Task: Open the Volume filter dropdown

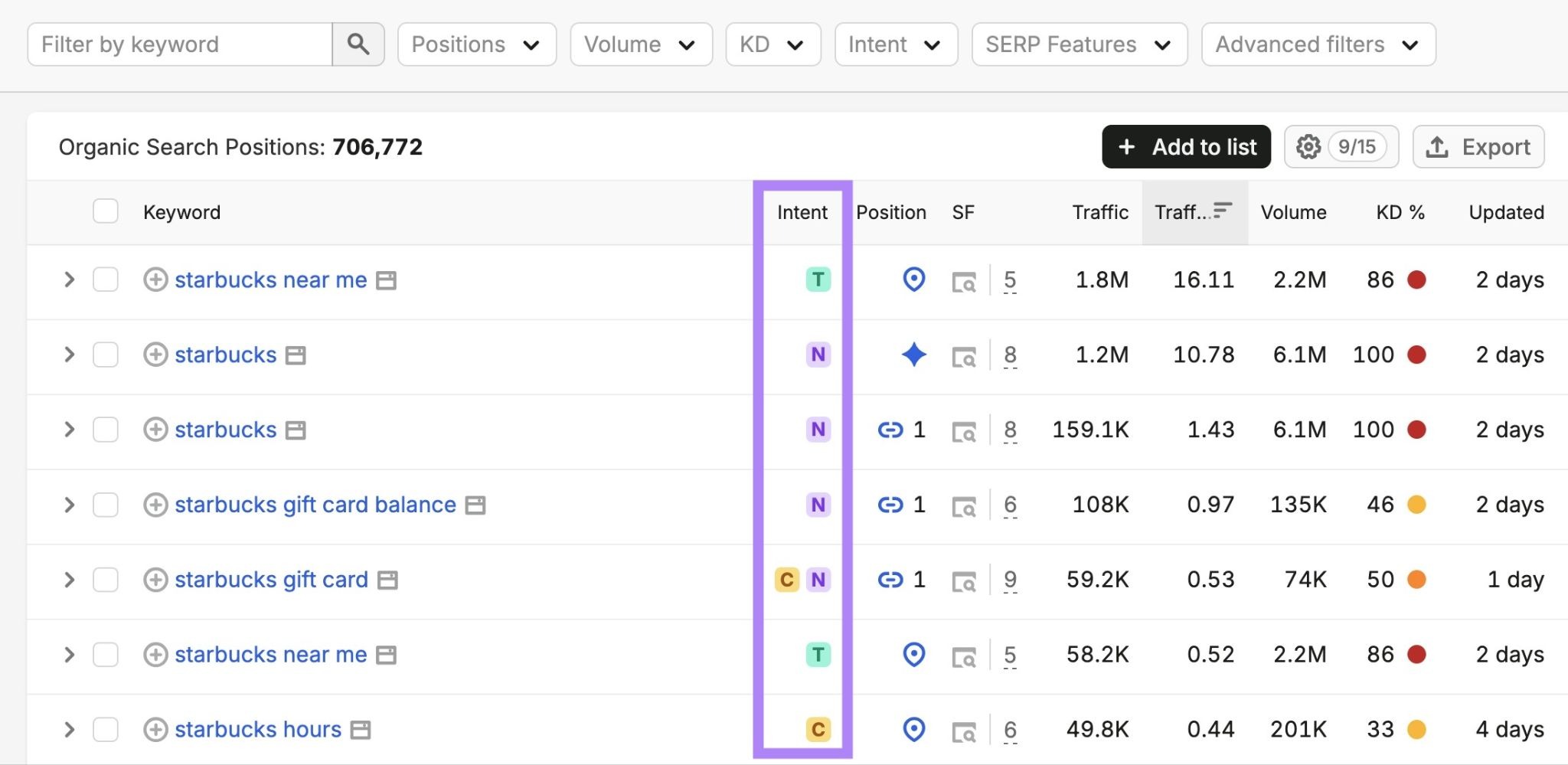Action: [x=642, y=44]
